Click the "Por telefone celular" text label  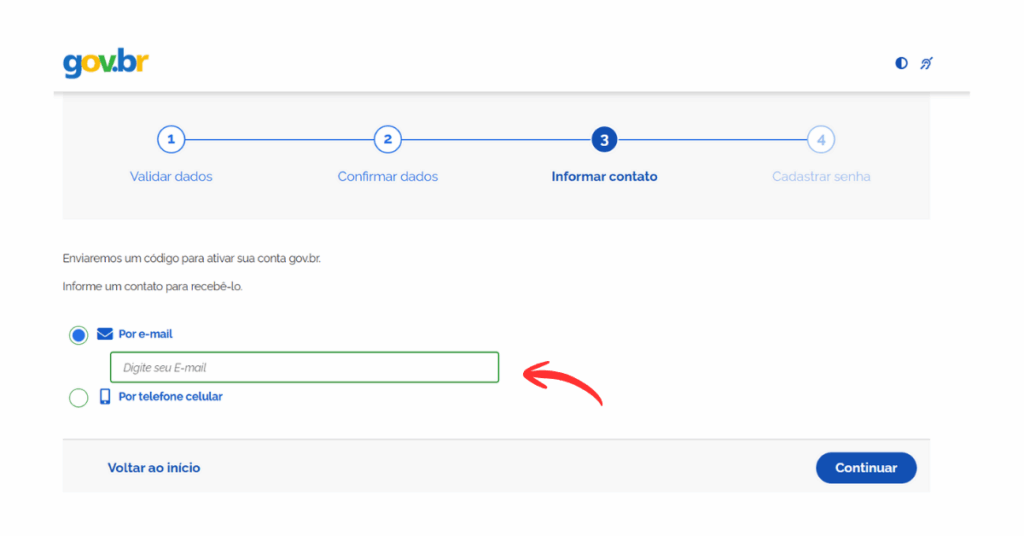click(170, 397)
